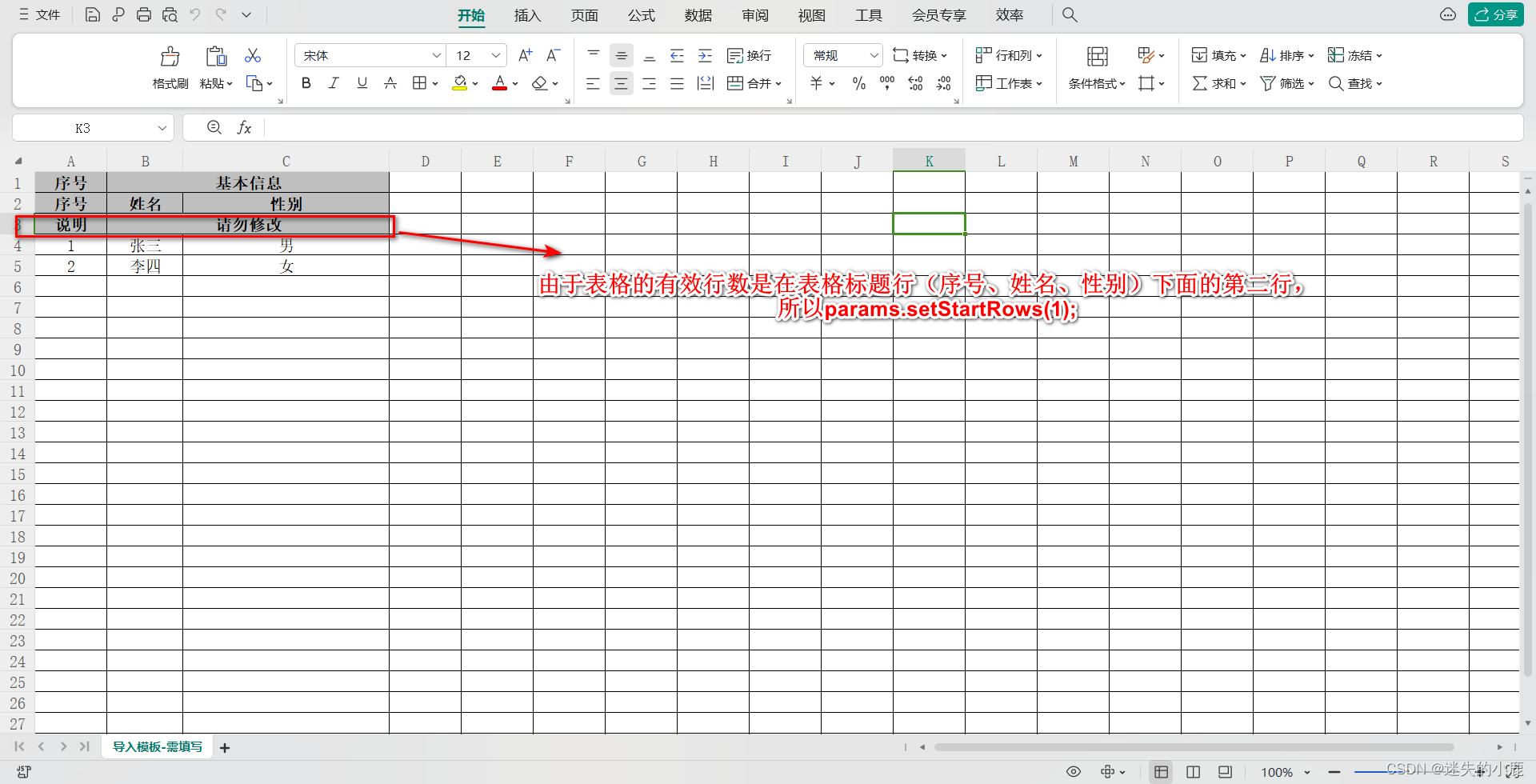Expand the Paste (粘贴) dropdown arrow
1536x784 pixels.
pyautogui.click(x=230, y=83)
